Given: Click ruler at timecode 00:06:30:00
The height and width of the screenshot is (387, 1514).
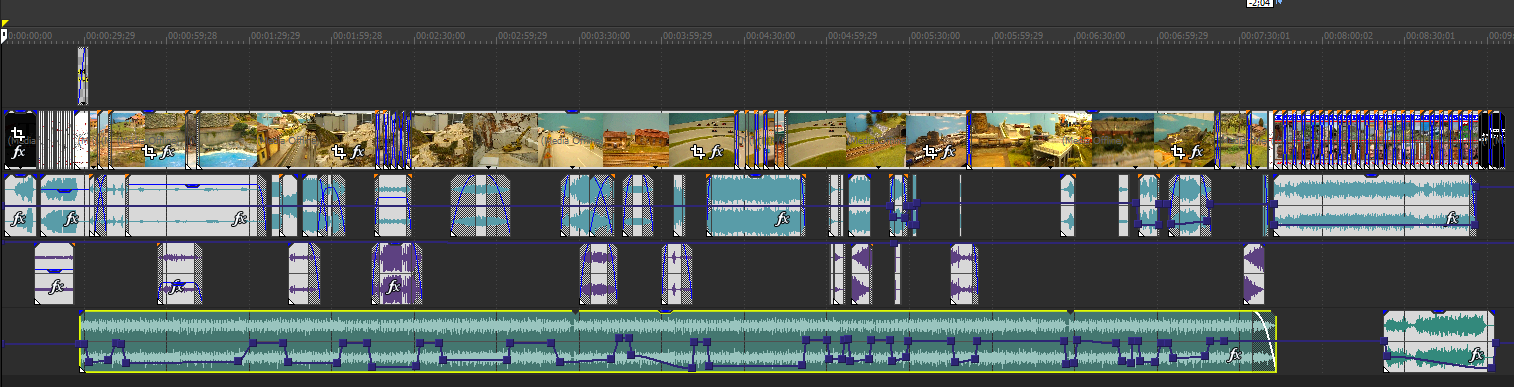Looking at the screenshot, I should tap(1101, 35).
